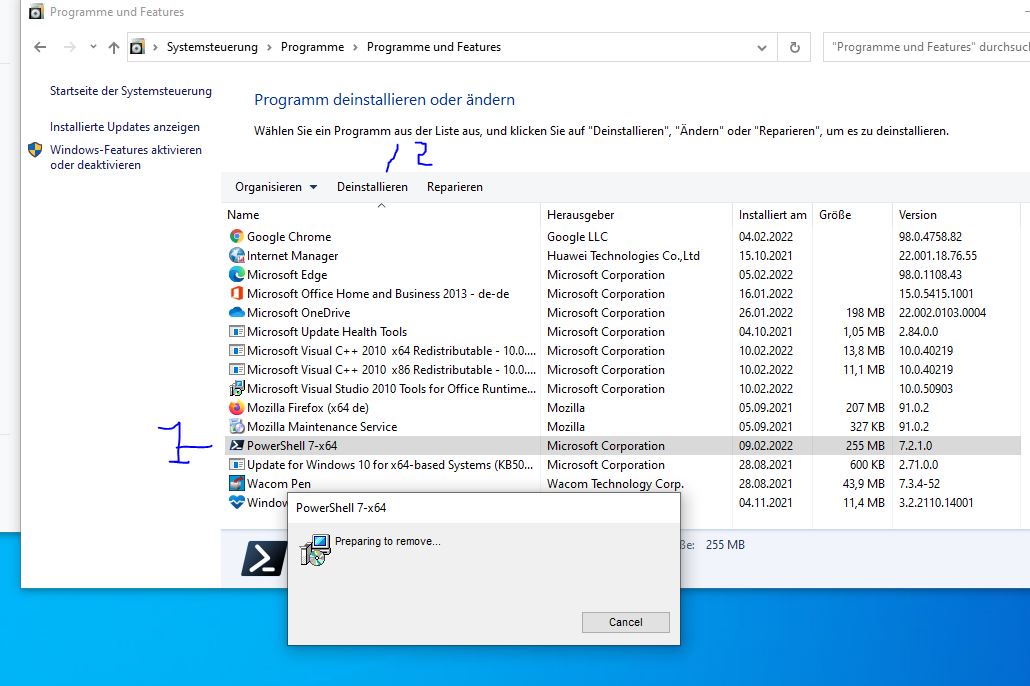
Task: Click the Microsoft Update Health Tools icon
Action: (236, 332)
